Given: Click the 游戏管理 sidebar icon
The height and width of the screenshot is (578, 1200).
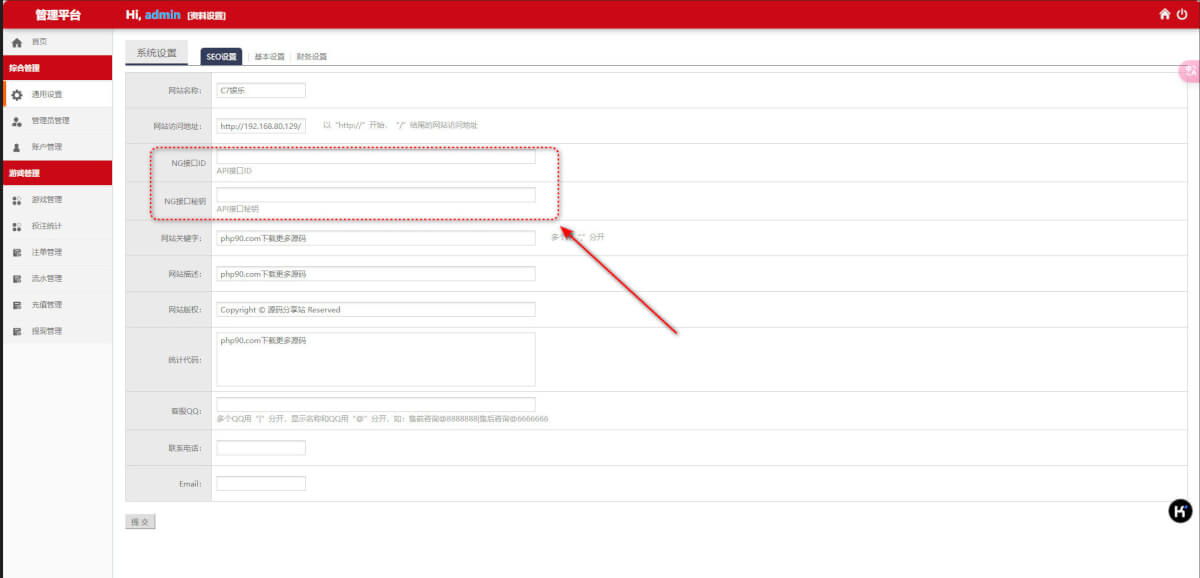Looking at the screenshot, I should pyautogui.click(x=17, y=200).
